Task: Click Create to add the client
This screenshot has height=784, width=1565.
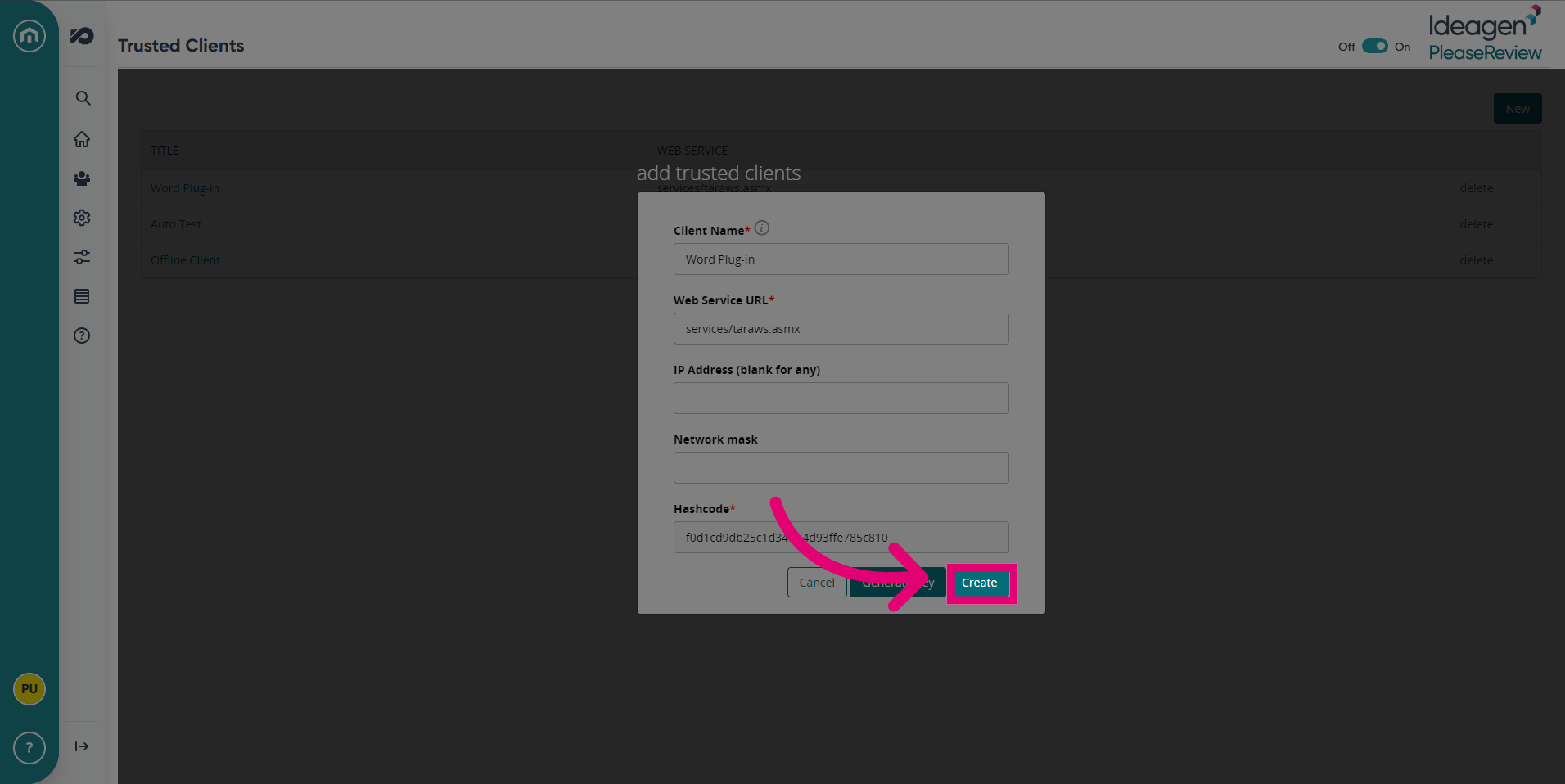Action: pos(980,583)
